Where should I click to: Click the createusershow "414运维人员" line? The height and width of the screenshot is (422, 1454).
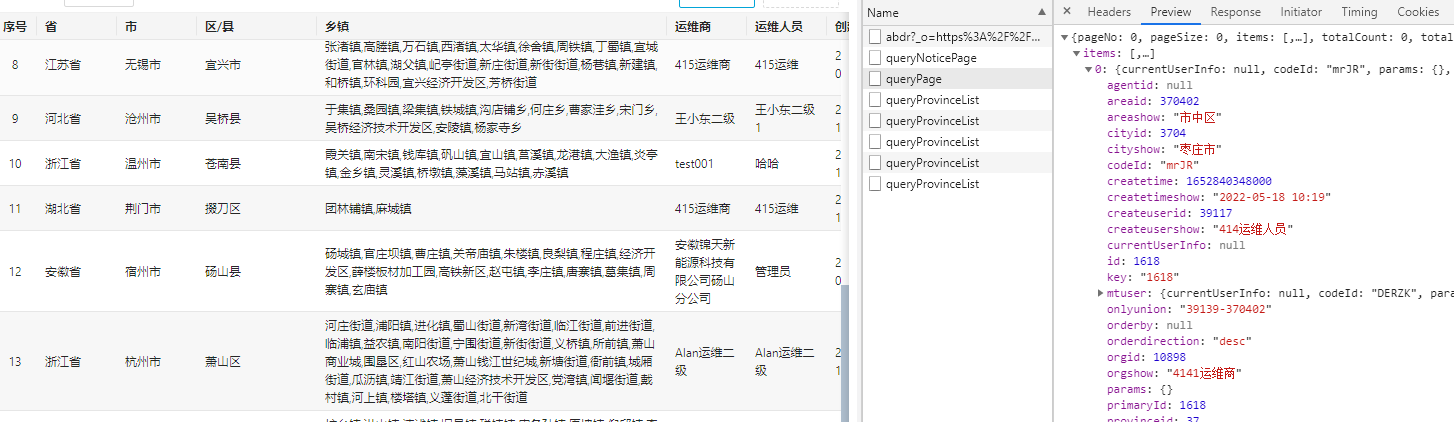1199,229
